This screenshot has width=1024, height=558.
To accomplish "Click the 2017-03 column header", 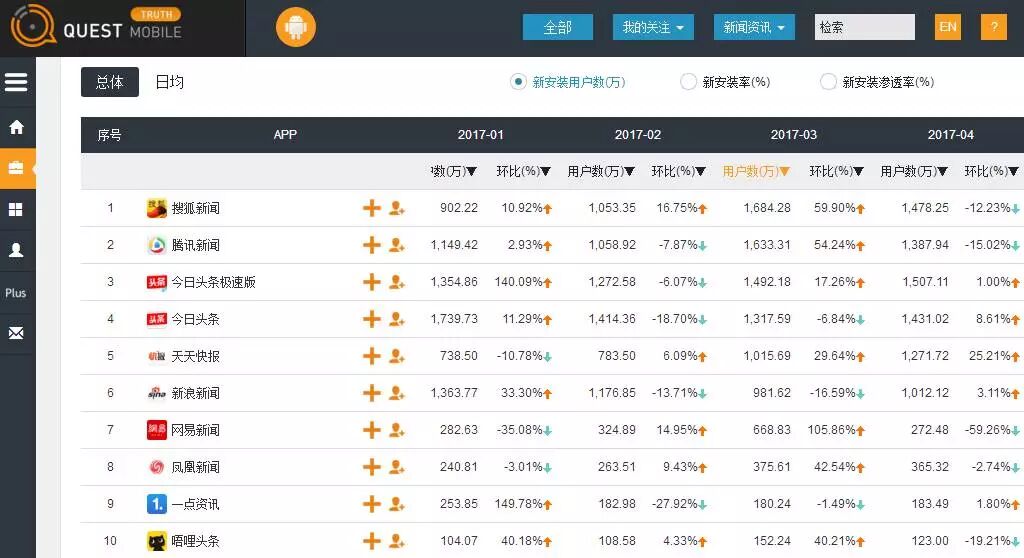I will 793,135.
